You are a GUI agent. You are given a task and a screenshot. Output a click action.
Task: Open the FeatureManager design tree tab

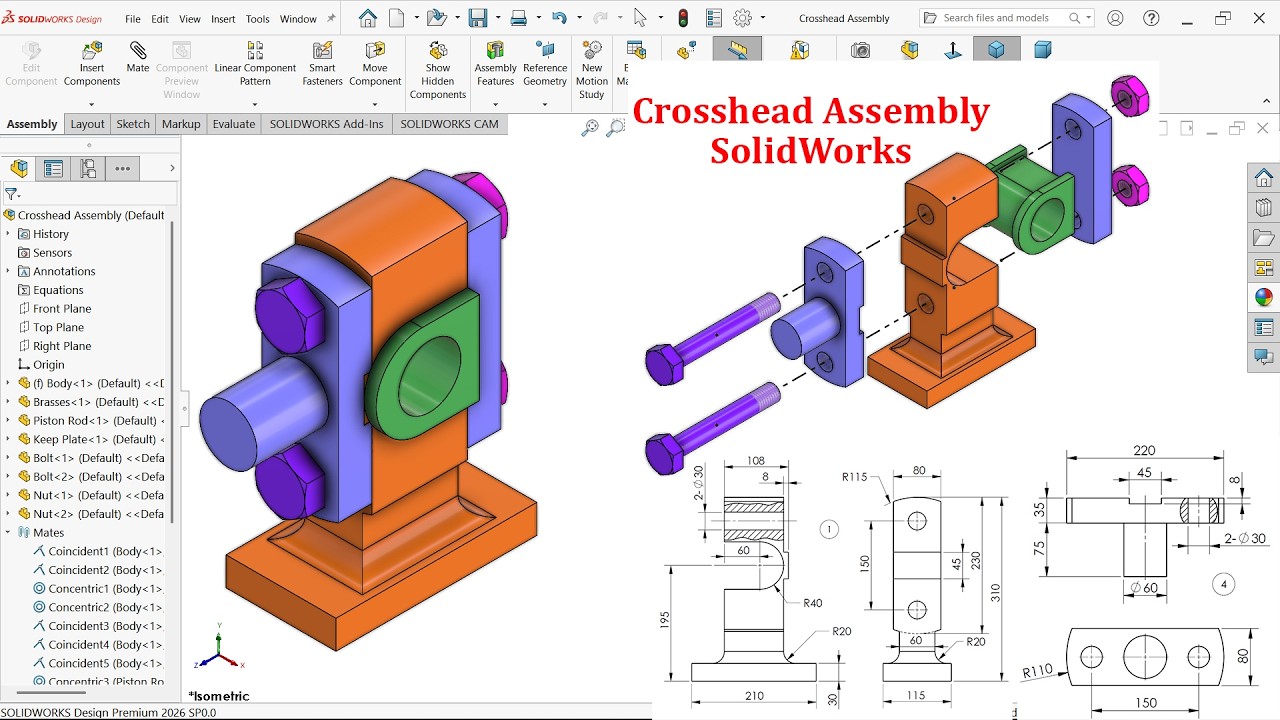pos(19,168)
